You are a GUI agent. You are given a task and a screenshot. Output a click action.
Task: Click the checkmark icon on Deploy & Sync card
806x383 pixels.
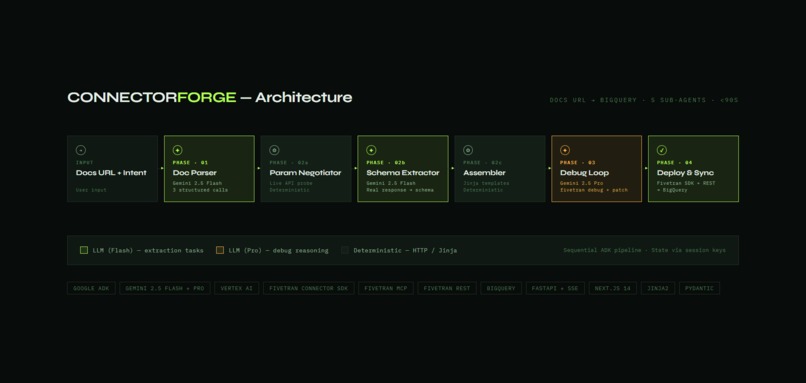(x=662, y=150)
